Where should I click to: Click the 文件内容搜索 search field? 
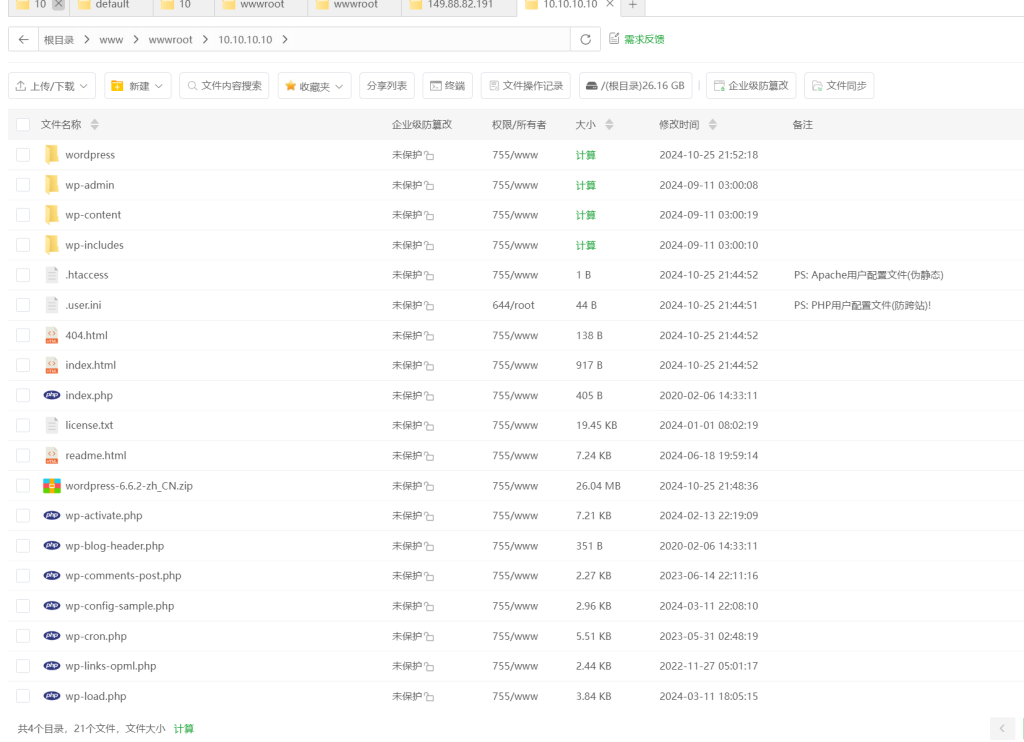coord(224,86)
